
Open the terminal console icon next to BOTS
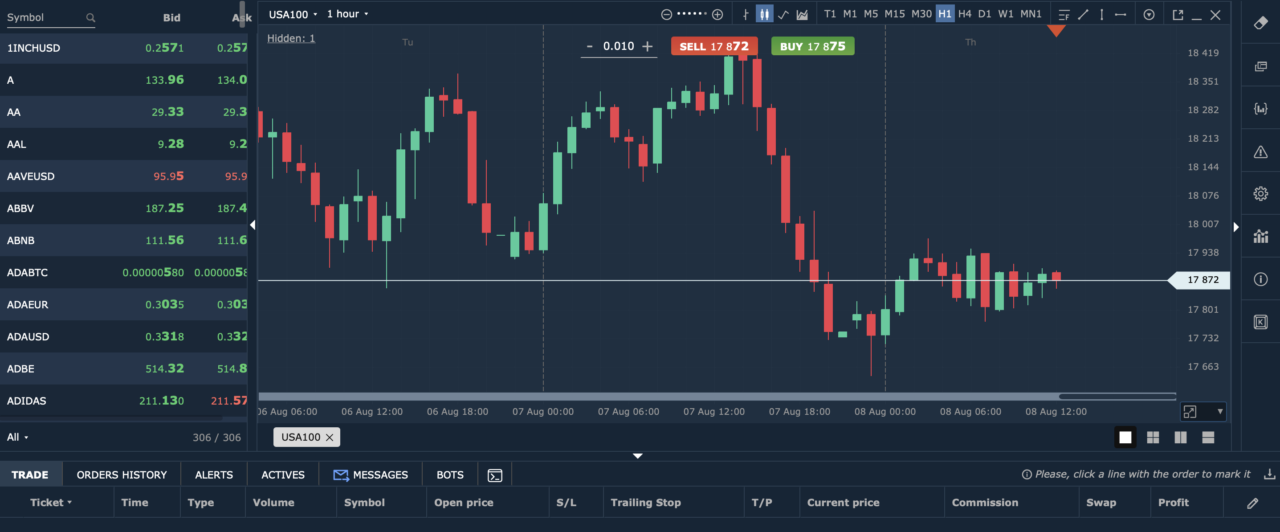click(x=494, y=475)
